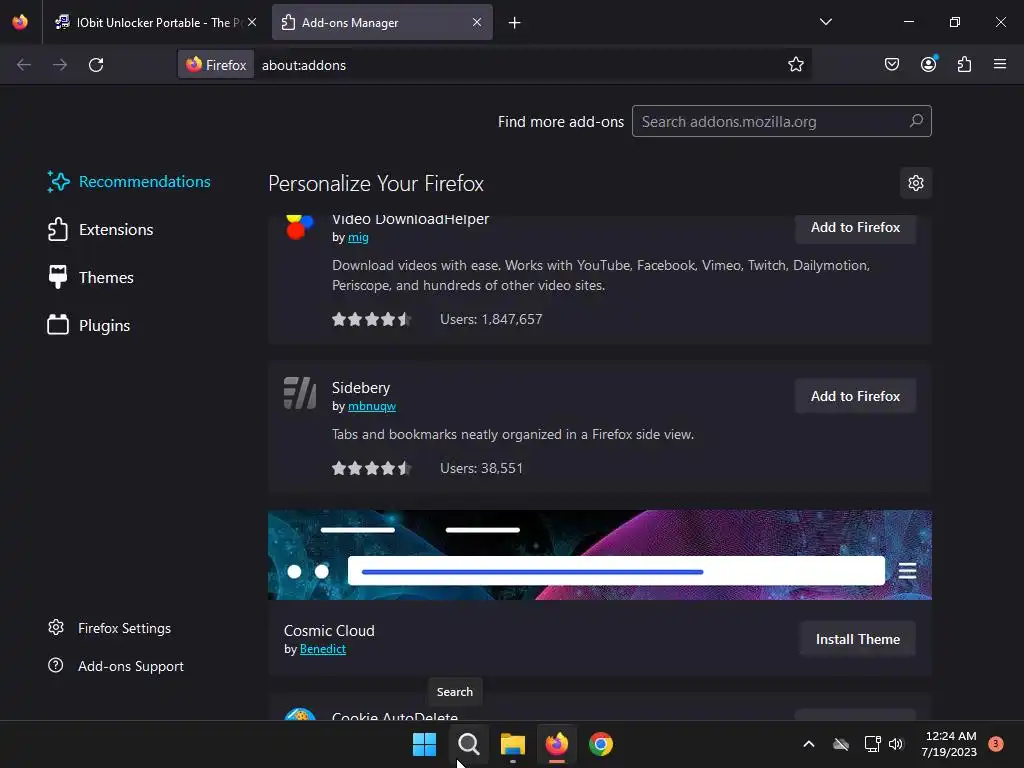Viewport: 1024px width, 768px height.
Task: Open author link Benedict
Action: tap(323, 649)
